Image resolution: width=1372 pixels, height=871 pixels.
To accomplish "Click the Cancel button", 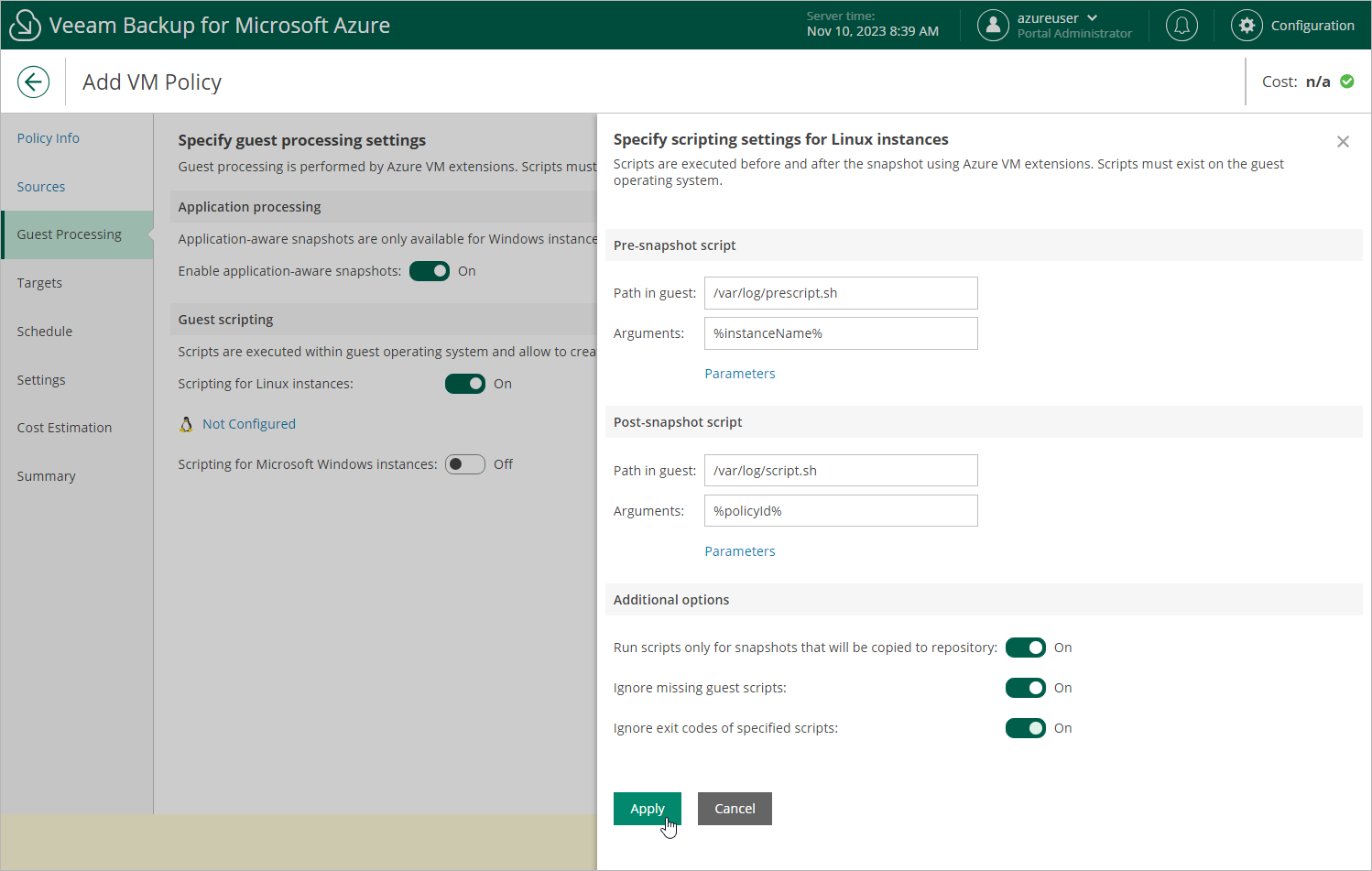I will [735, 809].
